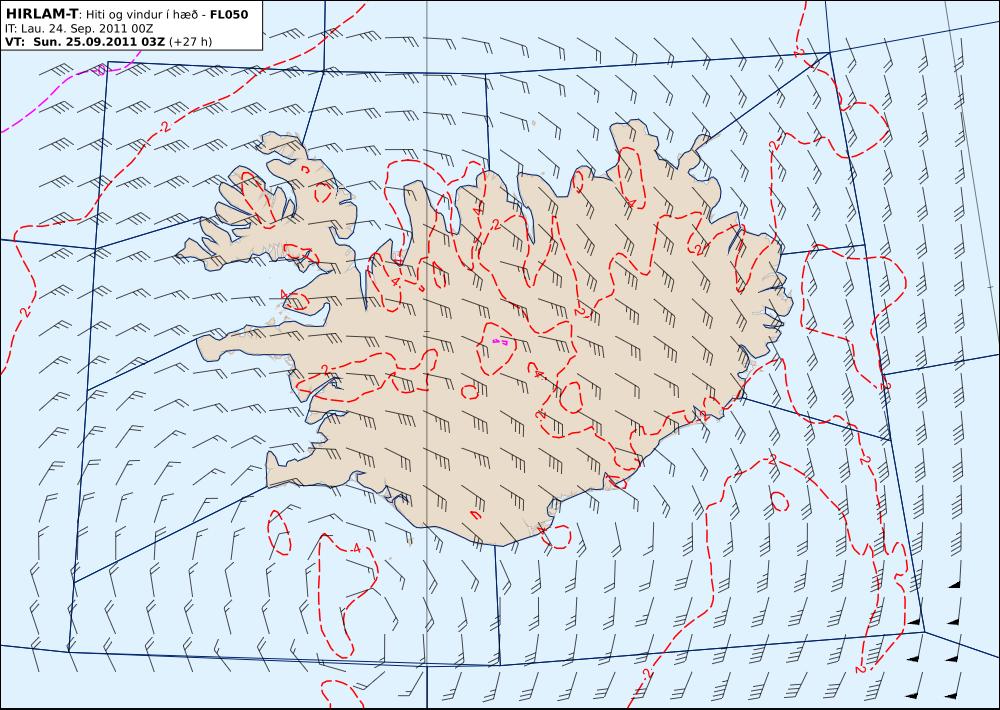Click the HIRLAM-T model title
This screenshot has height=710, width=1000.
[x=42, y=14]
